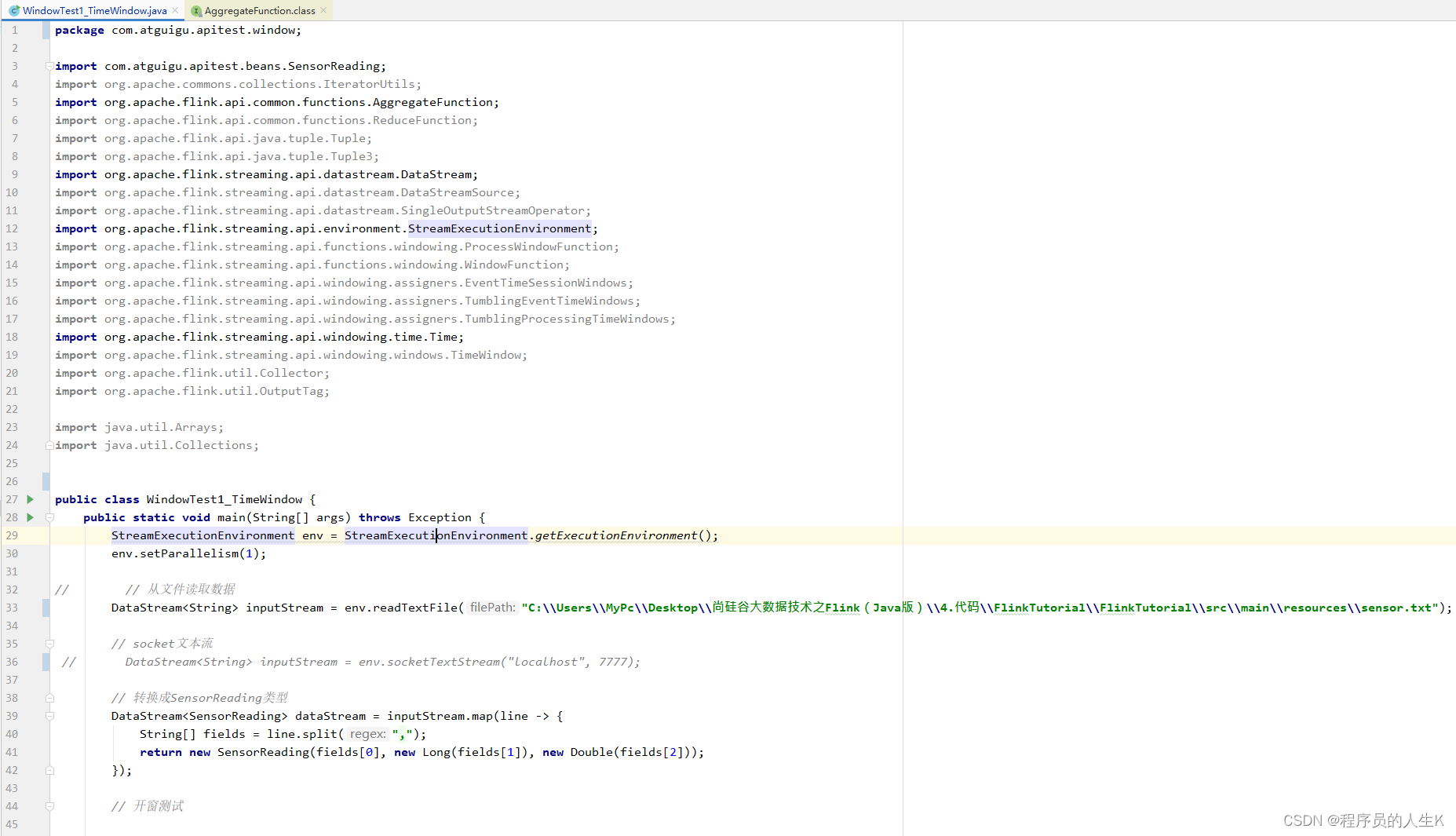Image resolution: width=1456 pixels, height=836 pixels.
Task: Close the WindowTest1_TimeWindow.java tab
Action: pyautogui.click(x=175, y=10)
